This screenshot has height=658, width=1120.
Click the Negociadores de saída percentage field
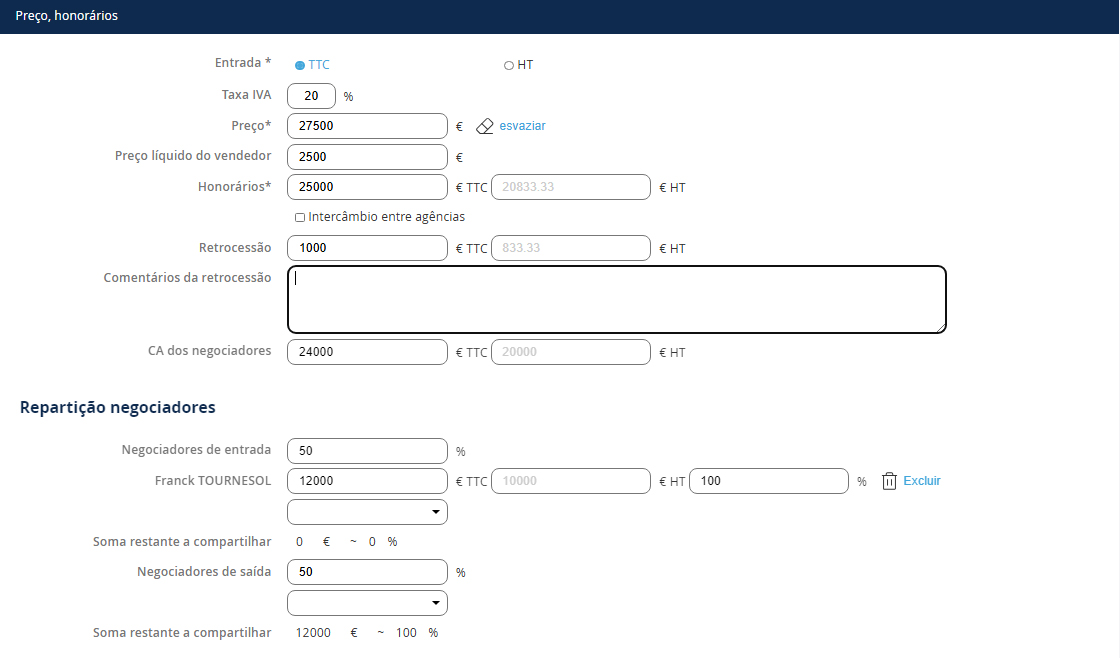click(x=367, y=572)
